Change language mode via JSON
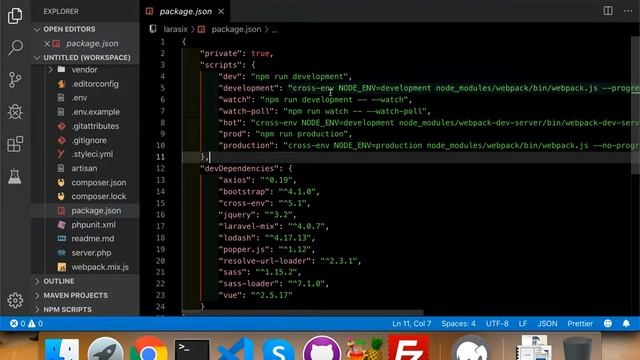 tap(547, 323)
